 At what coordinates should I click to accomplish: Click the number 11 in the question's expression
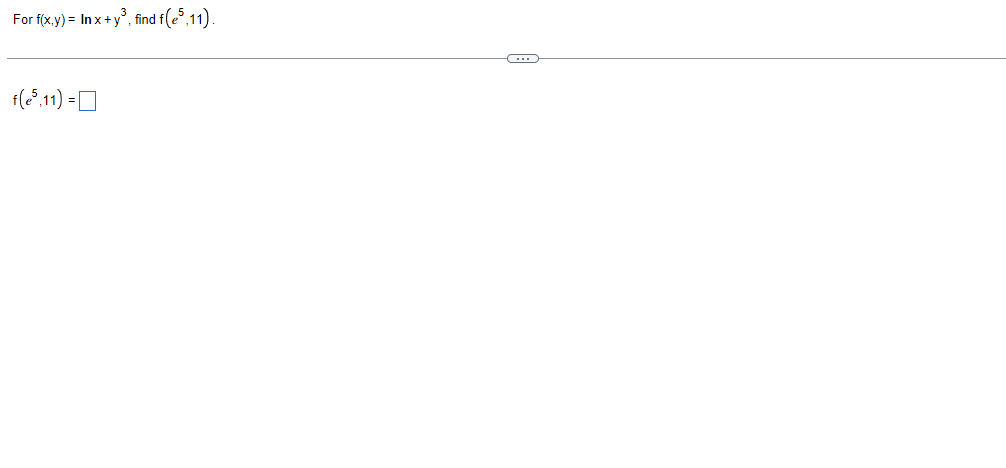195,21
